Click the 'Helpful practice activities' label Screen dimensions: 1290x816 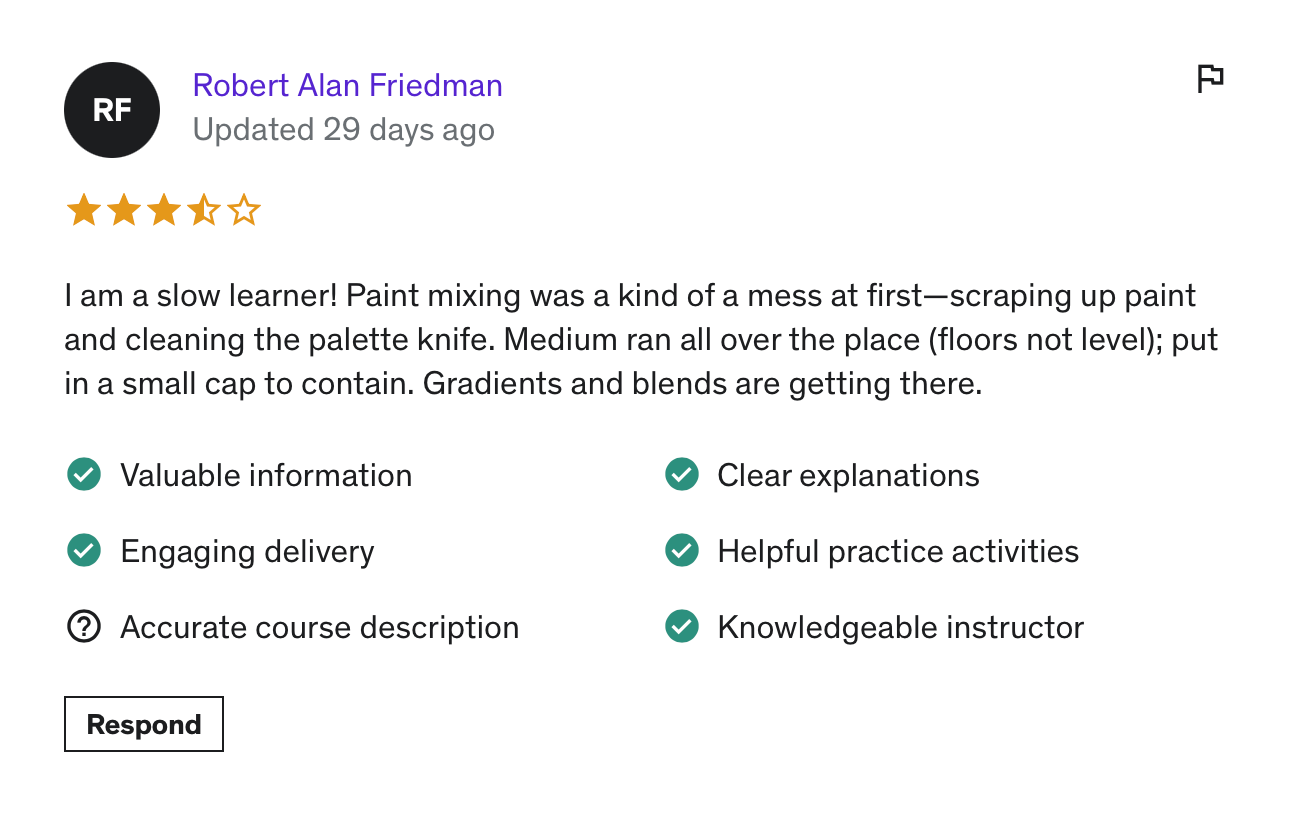coord(898,551)
